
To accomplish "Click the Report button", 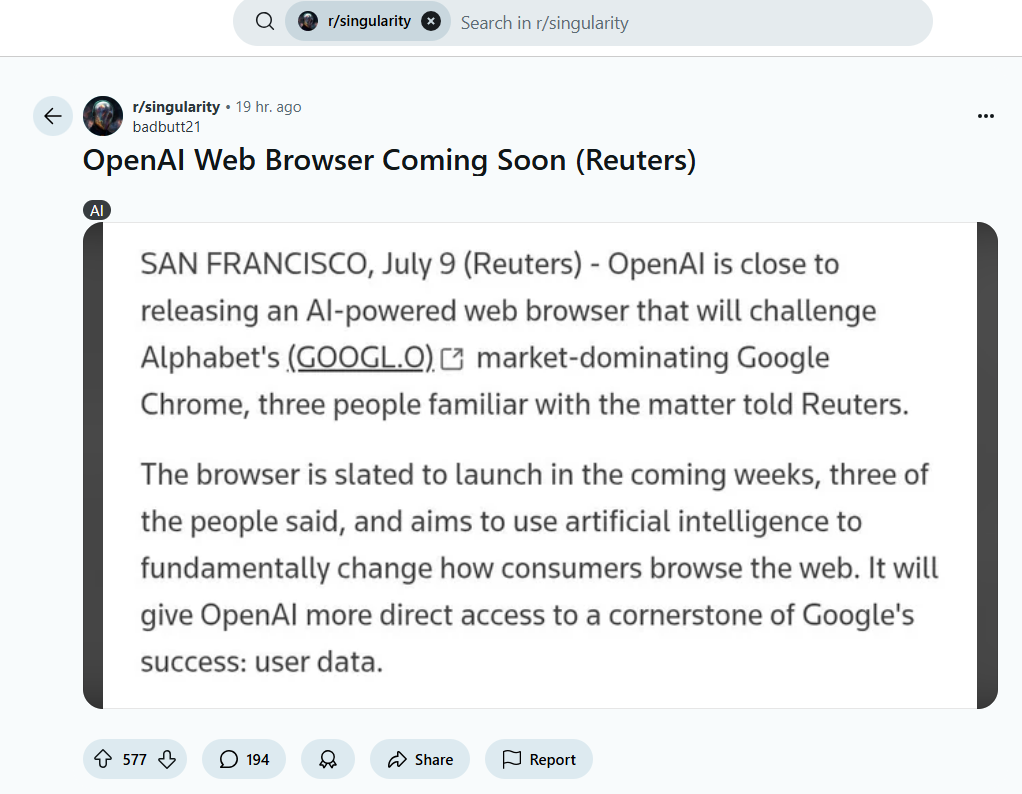I will pyautogui.click(x=539, y=759).
